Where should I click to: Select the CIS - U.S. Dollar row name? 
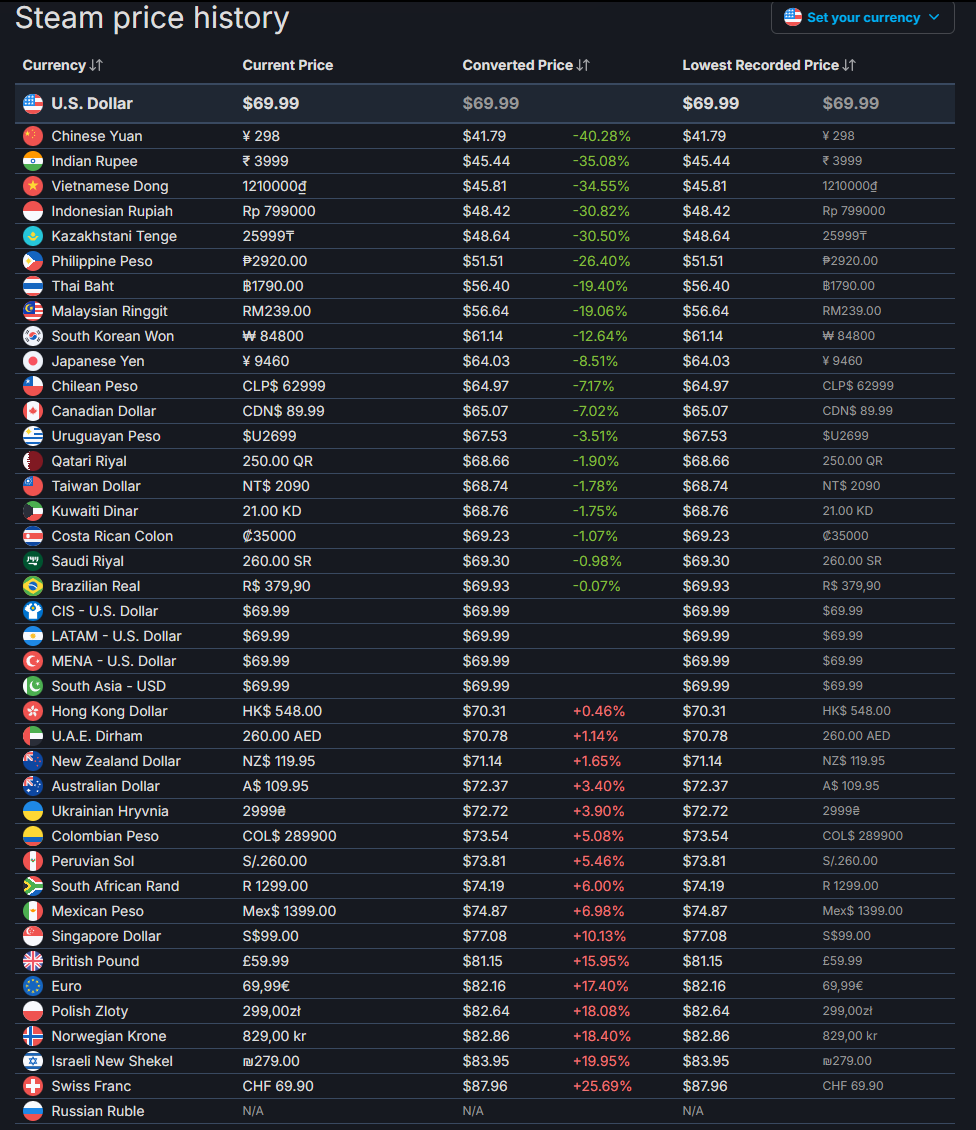tap(105, 611)
